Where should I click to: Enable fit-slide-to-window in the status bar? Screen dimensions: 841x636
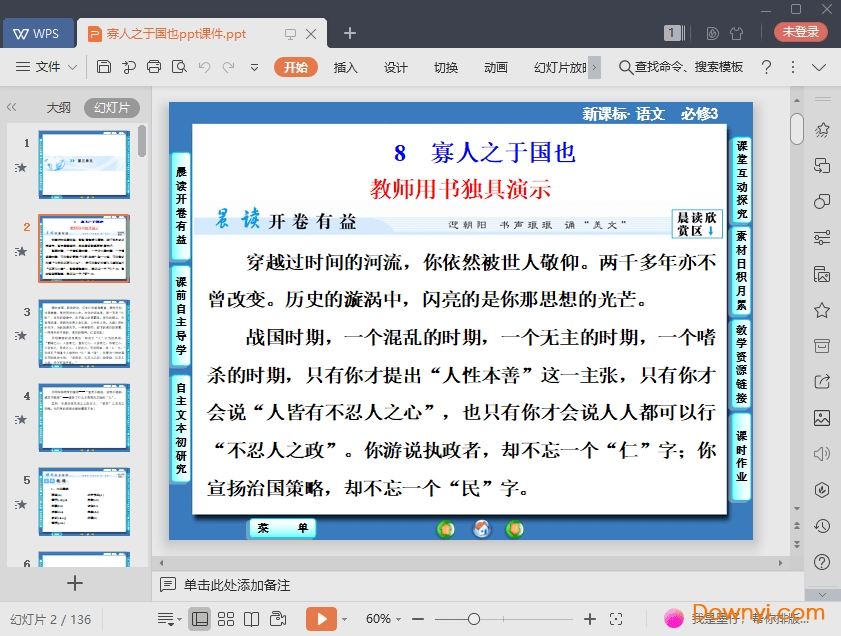pyautogui.click(x=616, y=619)
